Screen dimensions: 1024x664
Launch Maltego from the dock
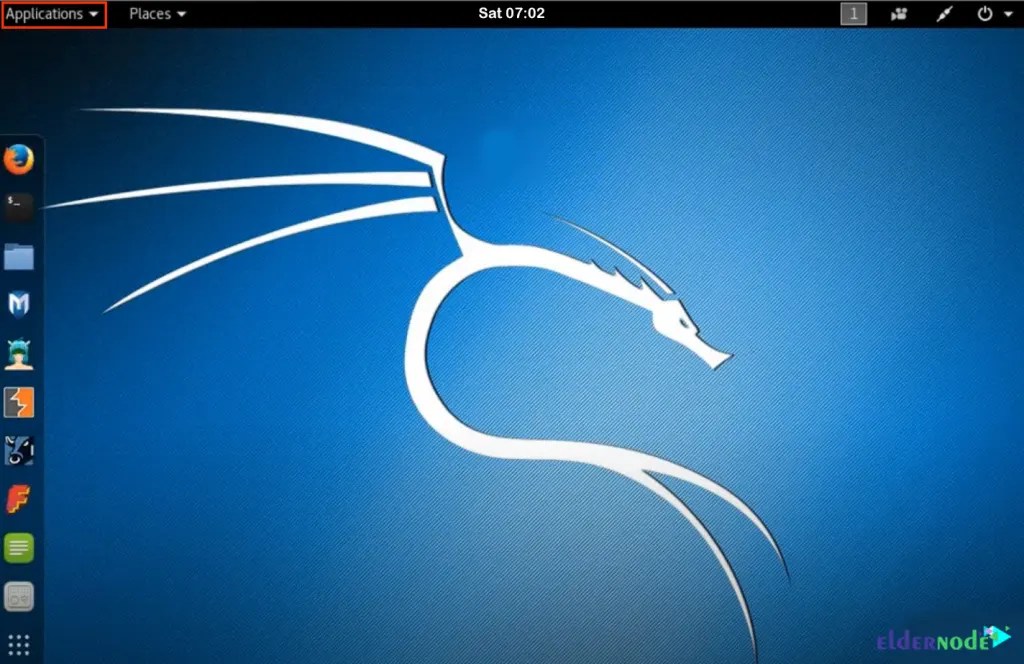pyautogui.click(x=19, y=451)
